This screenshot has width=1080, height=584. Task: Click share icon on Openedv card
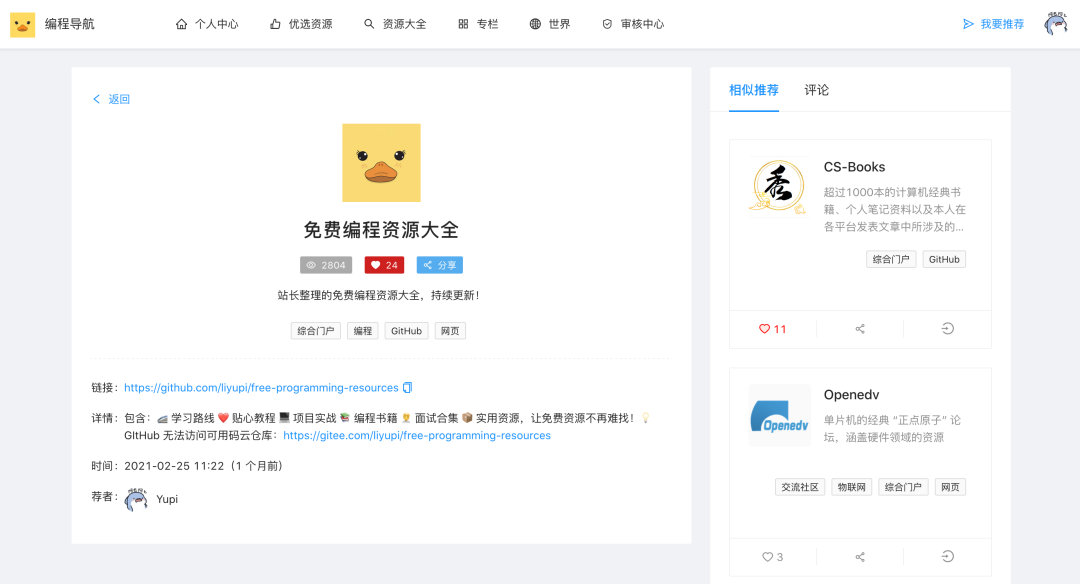pos(860,557)
